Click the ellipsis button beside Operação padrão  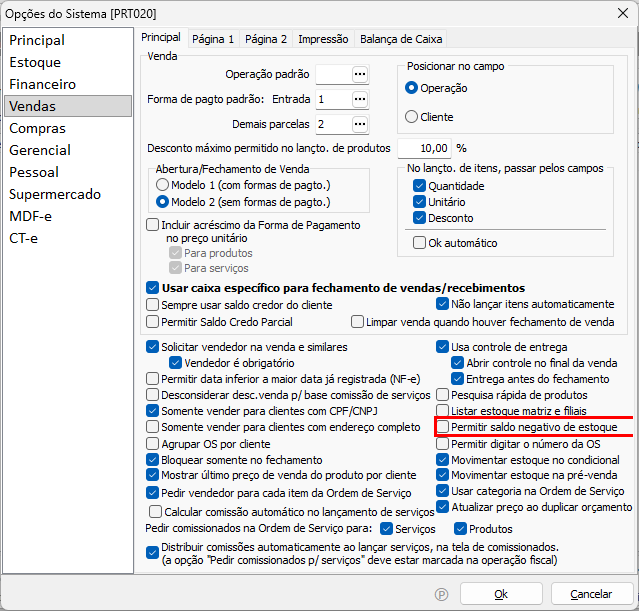point(360,74)
